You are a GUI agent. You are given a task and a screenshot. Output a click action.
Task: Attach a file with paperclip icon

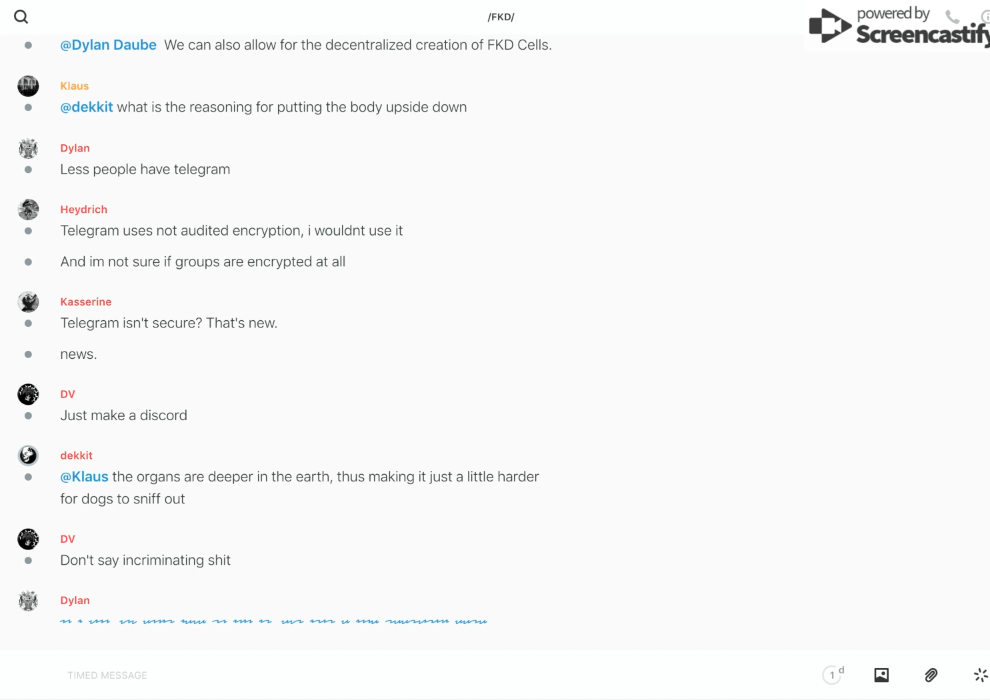(931, 675)
